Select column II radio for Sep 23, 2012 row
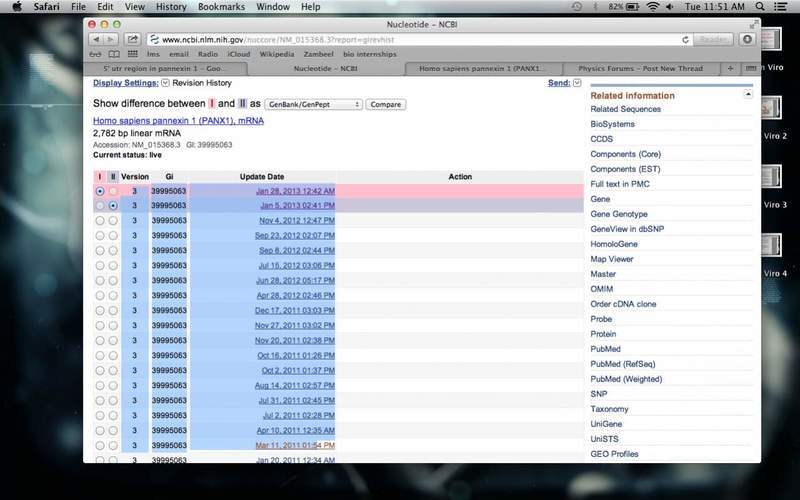800x500 pixels. (x=113, y=236)
